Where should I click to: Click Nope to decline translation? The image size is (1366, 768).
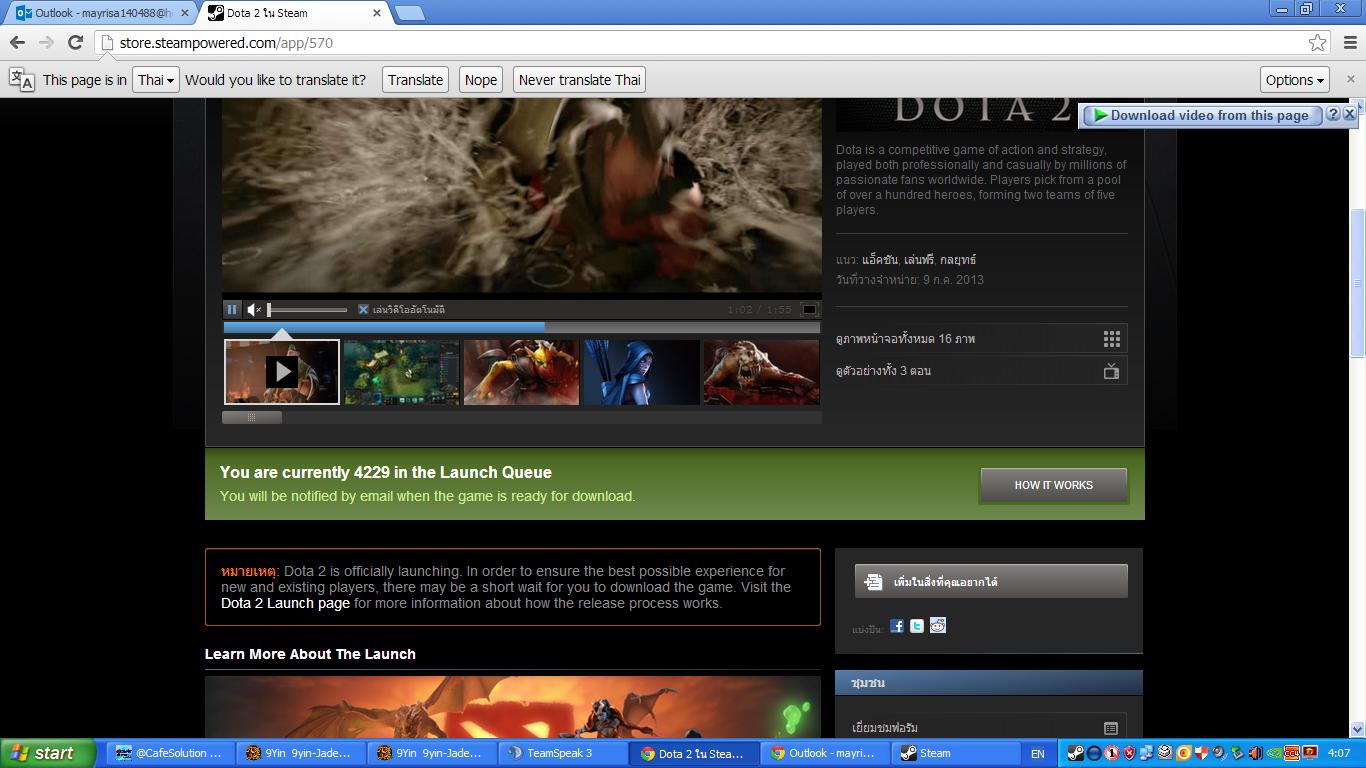pos(481,80)
